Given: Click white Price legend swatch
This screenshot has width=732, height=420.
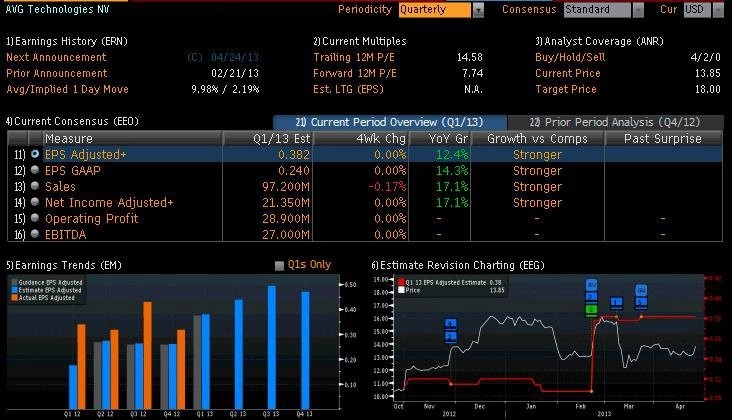Looking at the screenshot, I should coord(401,290).
